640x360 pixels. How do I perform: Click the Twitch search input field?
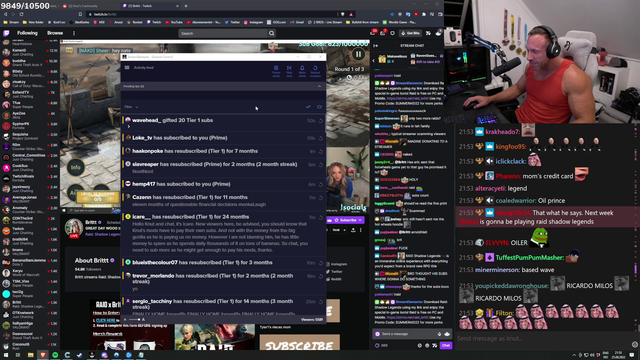point(222,33)
